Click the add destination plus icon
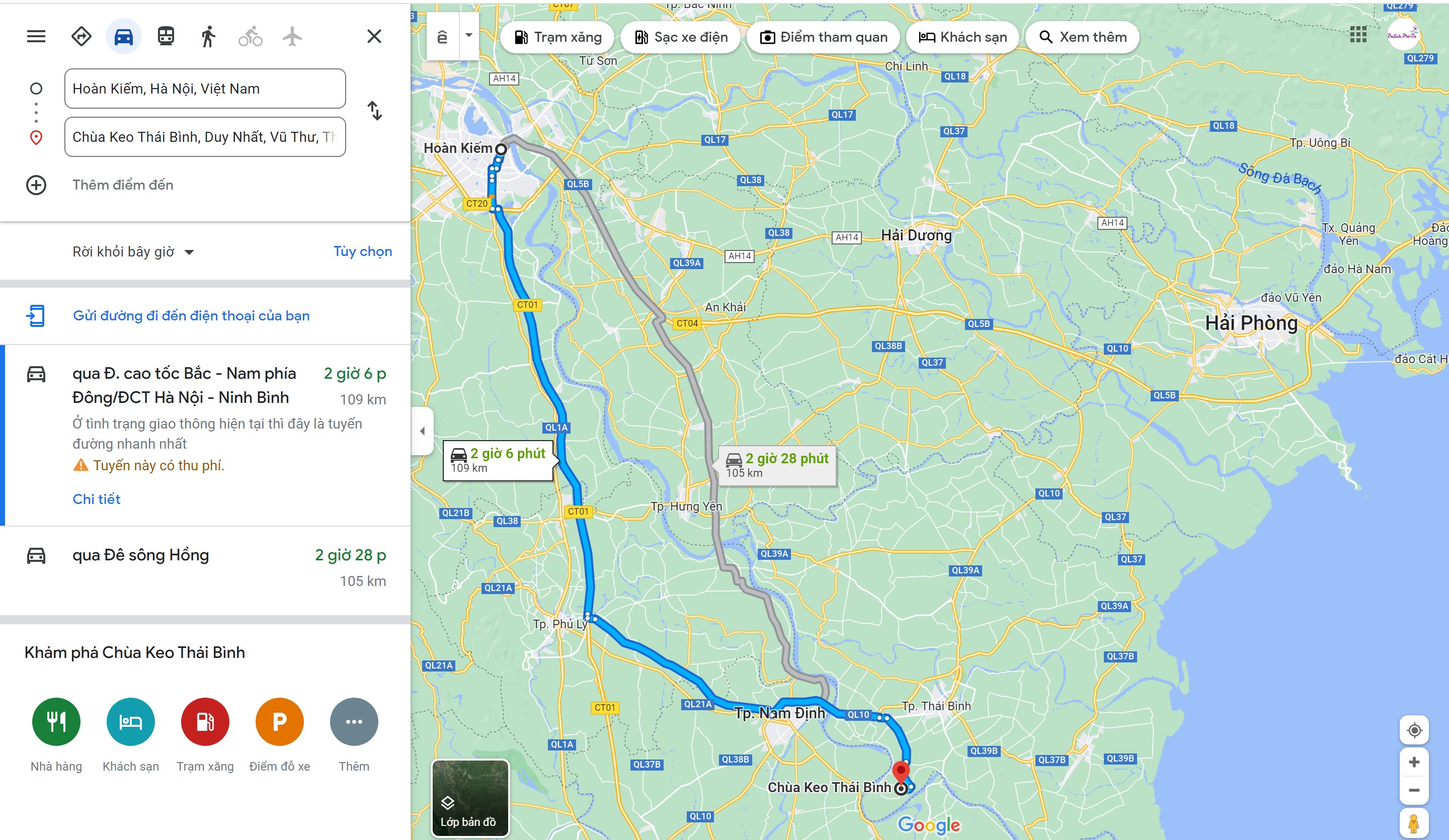1449x840 pixels. [36, 185]
